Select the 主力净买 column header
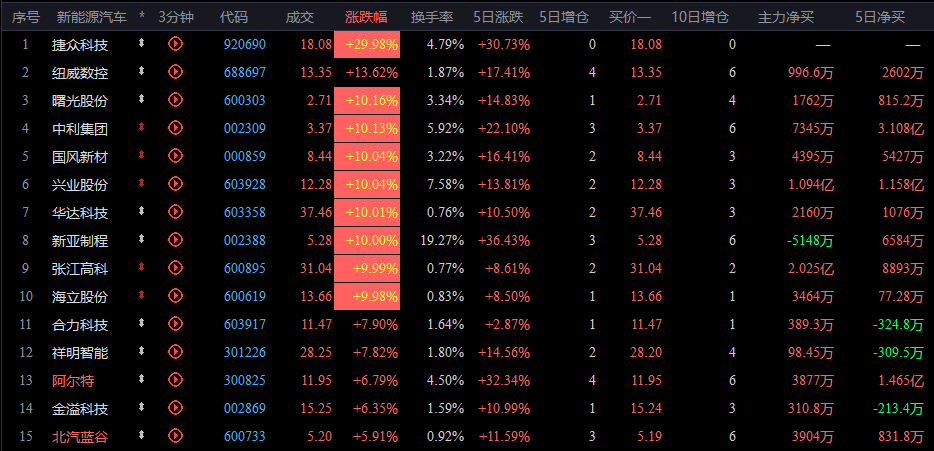The image size is (934, 451). tap(785, 17)
